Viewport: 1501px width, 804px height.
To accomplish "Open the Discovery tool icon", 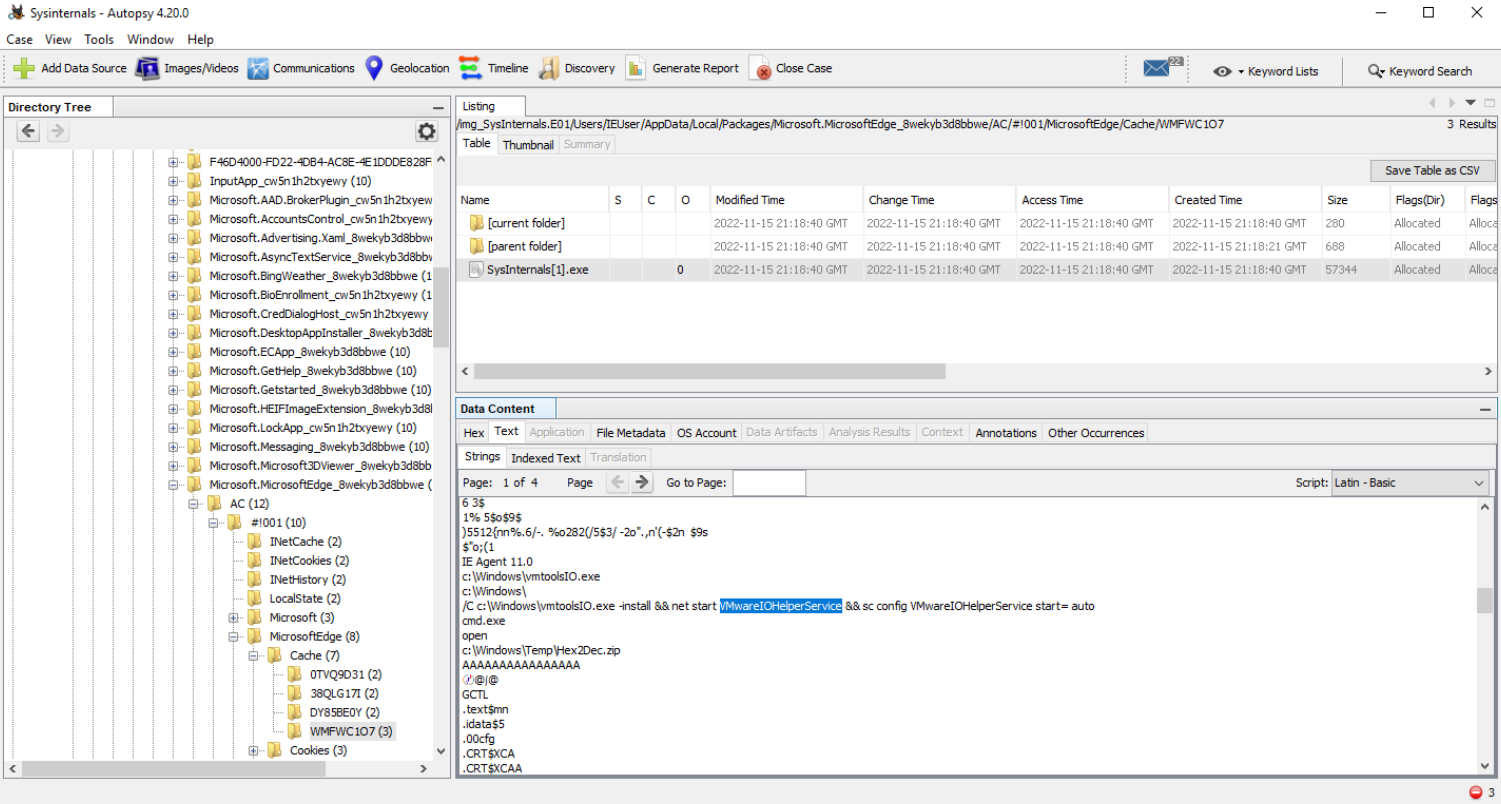I will coord(549,68).
